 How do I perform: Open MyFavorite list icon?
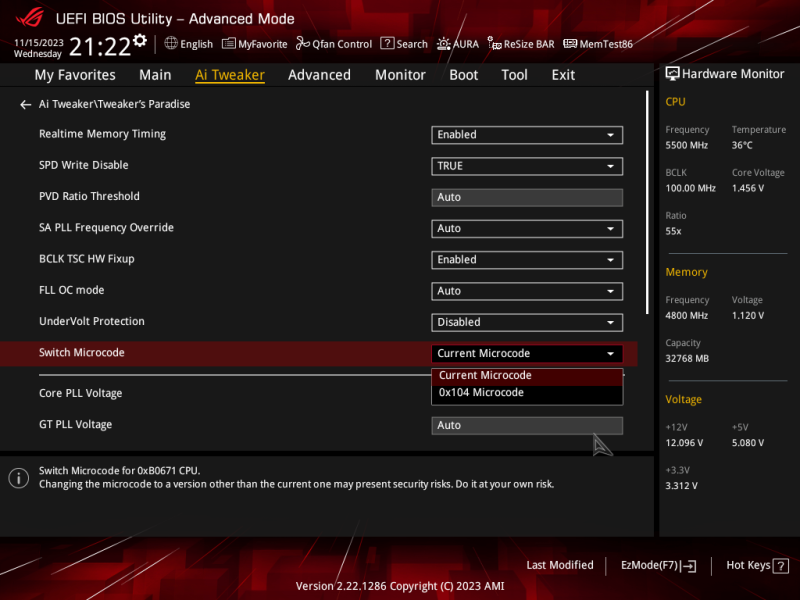pyautogui.click(x=229, y=44)
